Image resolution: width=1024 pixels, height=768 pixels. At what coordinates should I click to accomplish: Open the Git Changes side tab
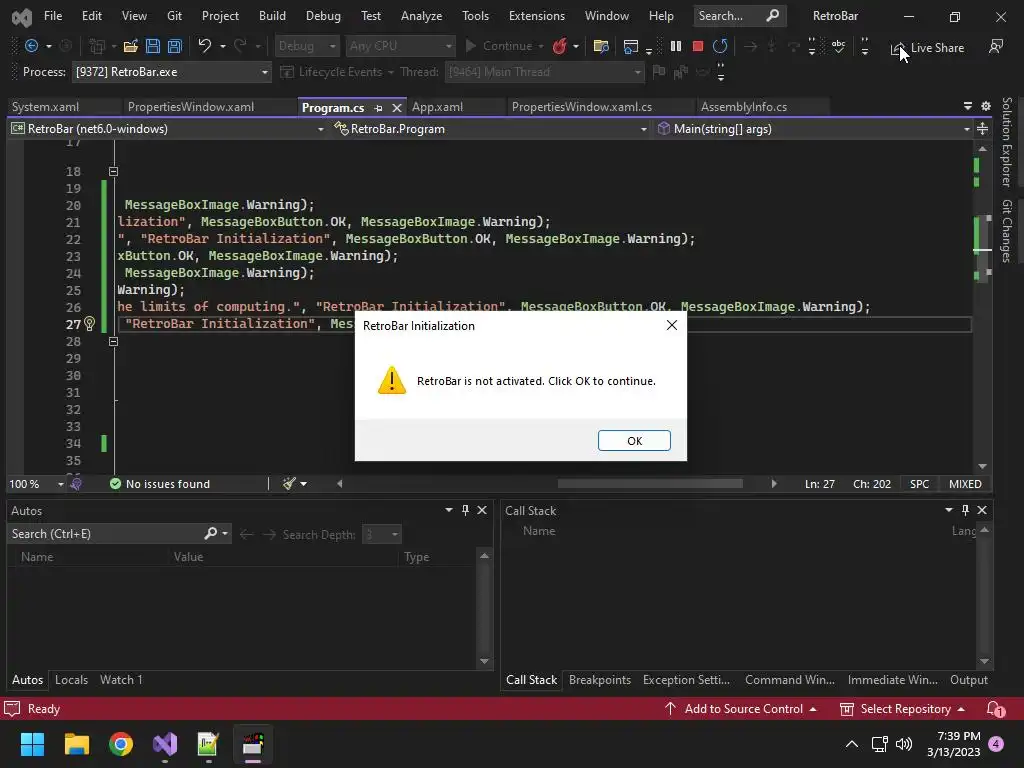(x=1006, y=231)
